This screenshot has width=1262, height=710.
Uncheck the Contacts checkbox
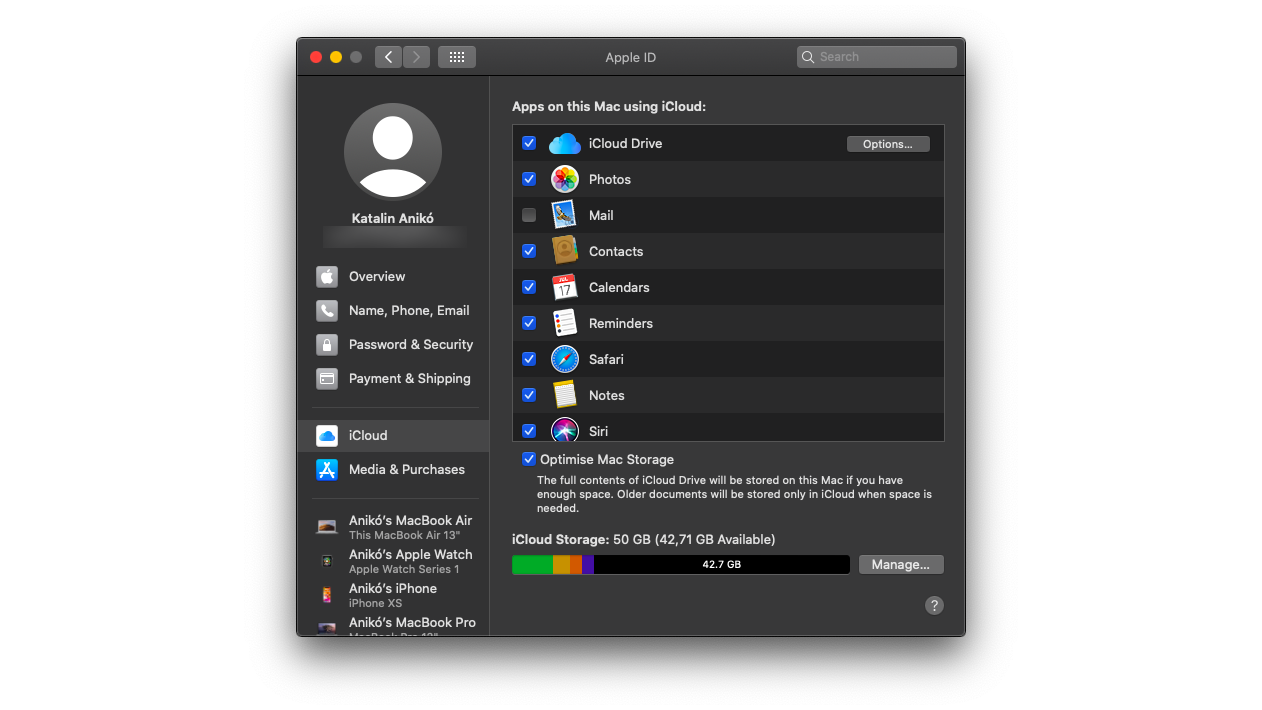click(x=529, y=252)
